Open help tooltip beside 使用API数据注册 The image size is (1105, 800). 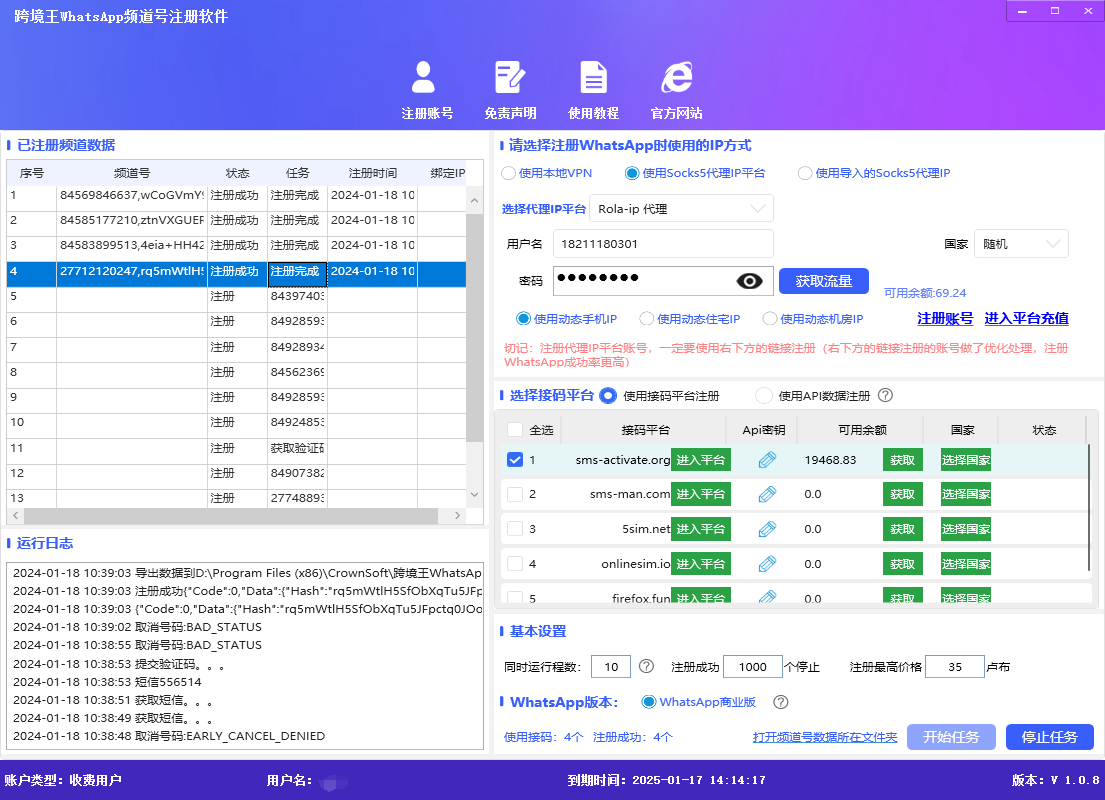[x=886, y=395]
